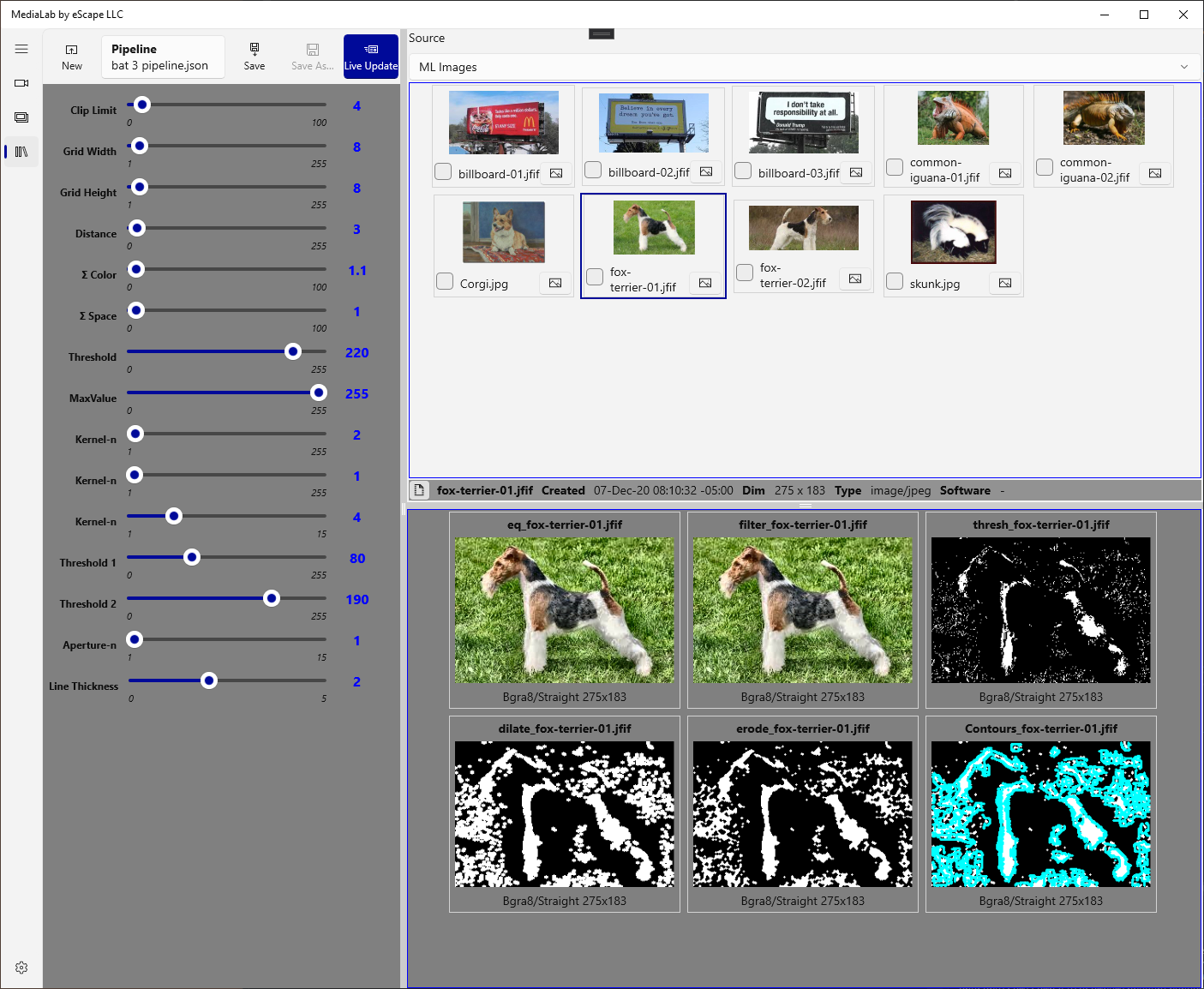View image icon for Corgi.jpg
Image resolution: width=1204 pixels, height=989 pixels.
[555, 283]
